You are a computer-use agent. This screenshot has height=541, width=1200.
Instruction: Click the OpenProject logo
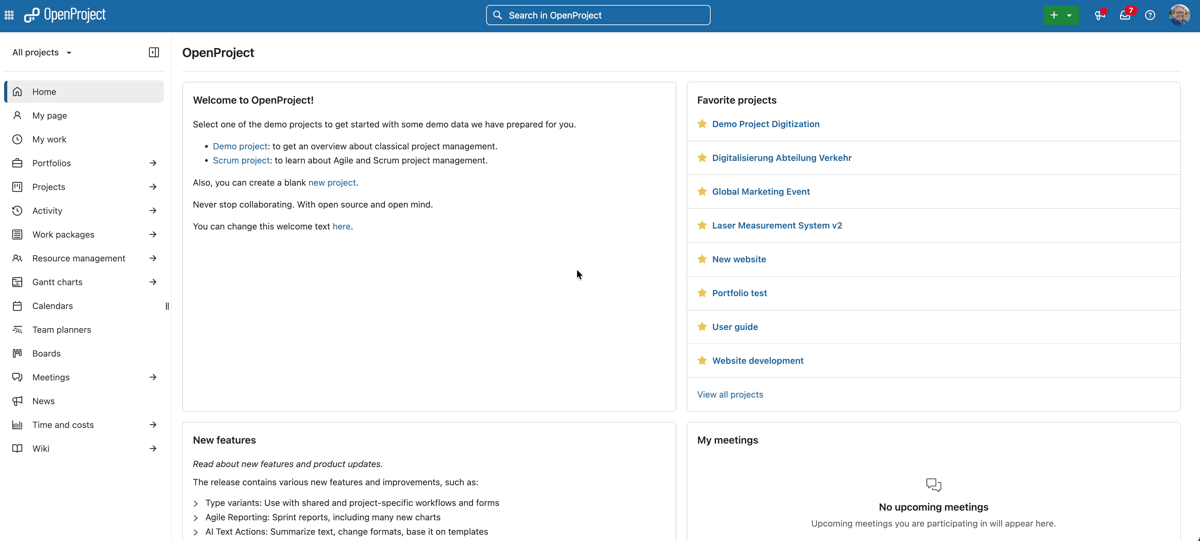[65, 15]
